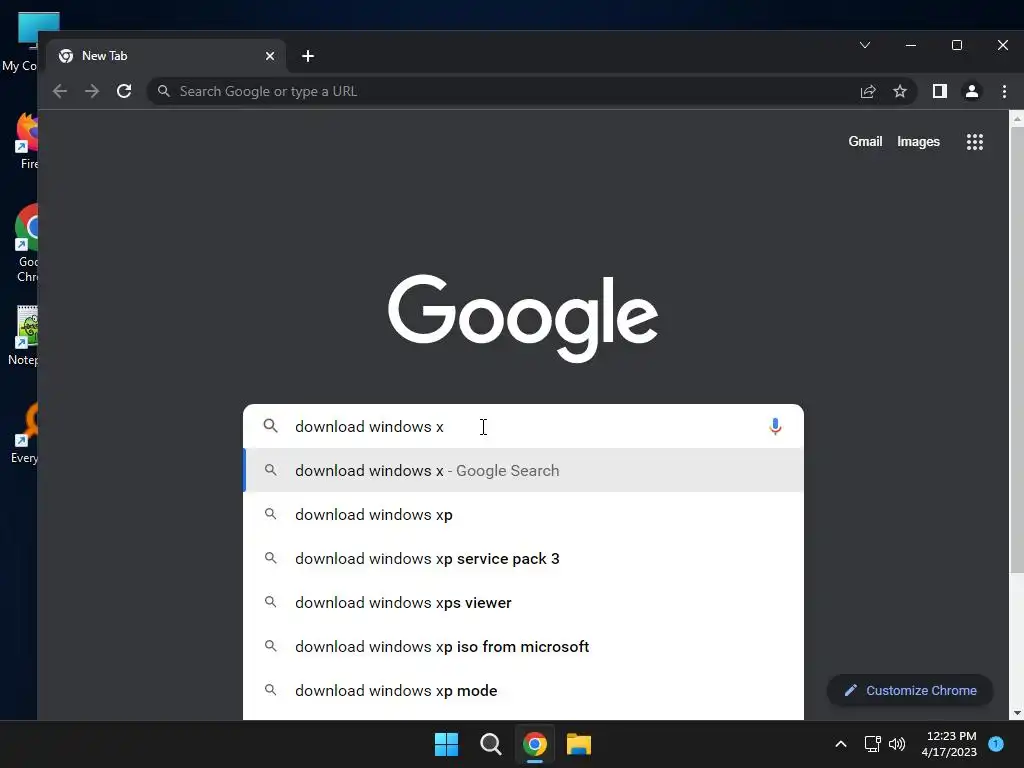Close the New Tab tab
1024x768 pixels.
270,56
